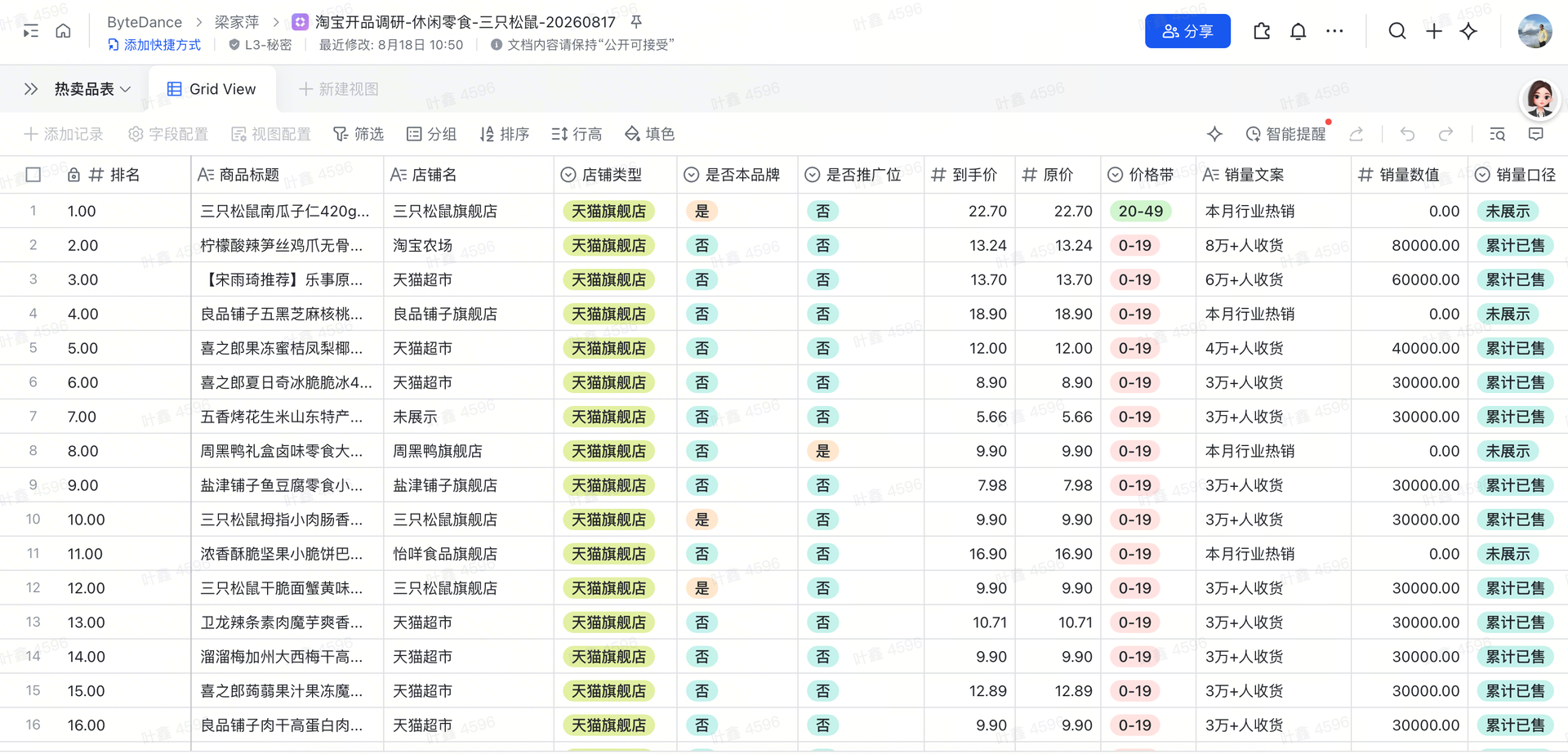Click the plus create icon in header

click(x=1434, y=31)
